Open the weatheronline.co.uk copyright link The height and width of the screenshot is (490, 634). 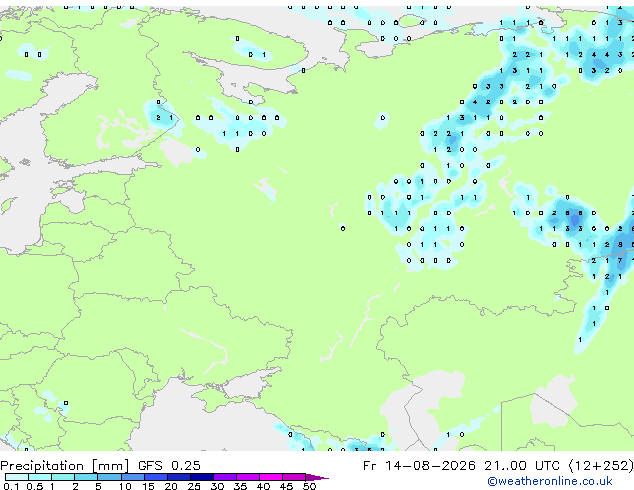(x=549, y=481)
